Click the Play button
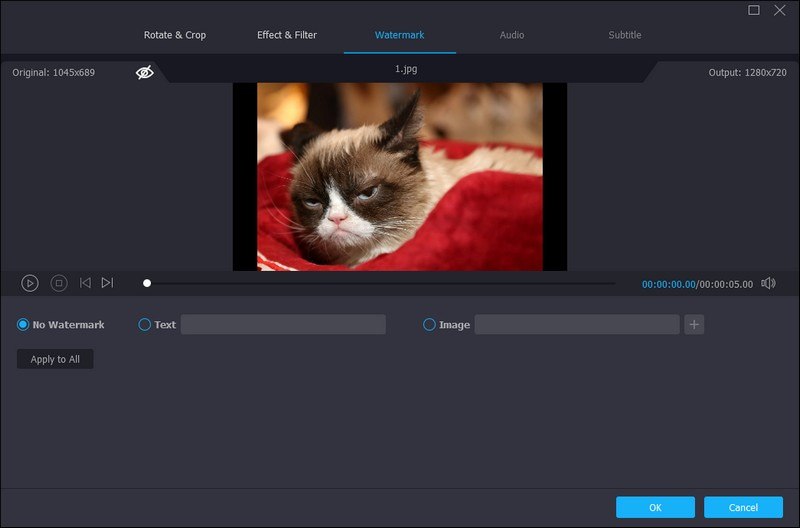 [30, 283]
